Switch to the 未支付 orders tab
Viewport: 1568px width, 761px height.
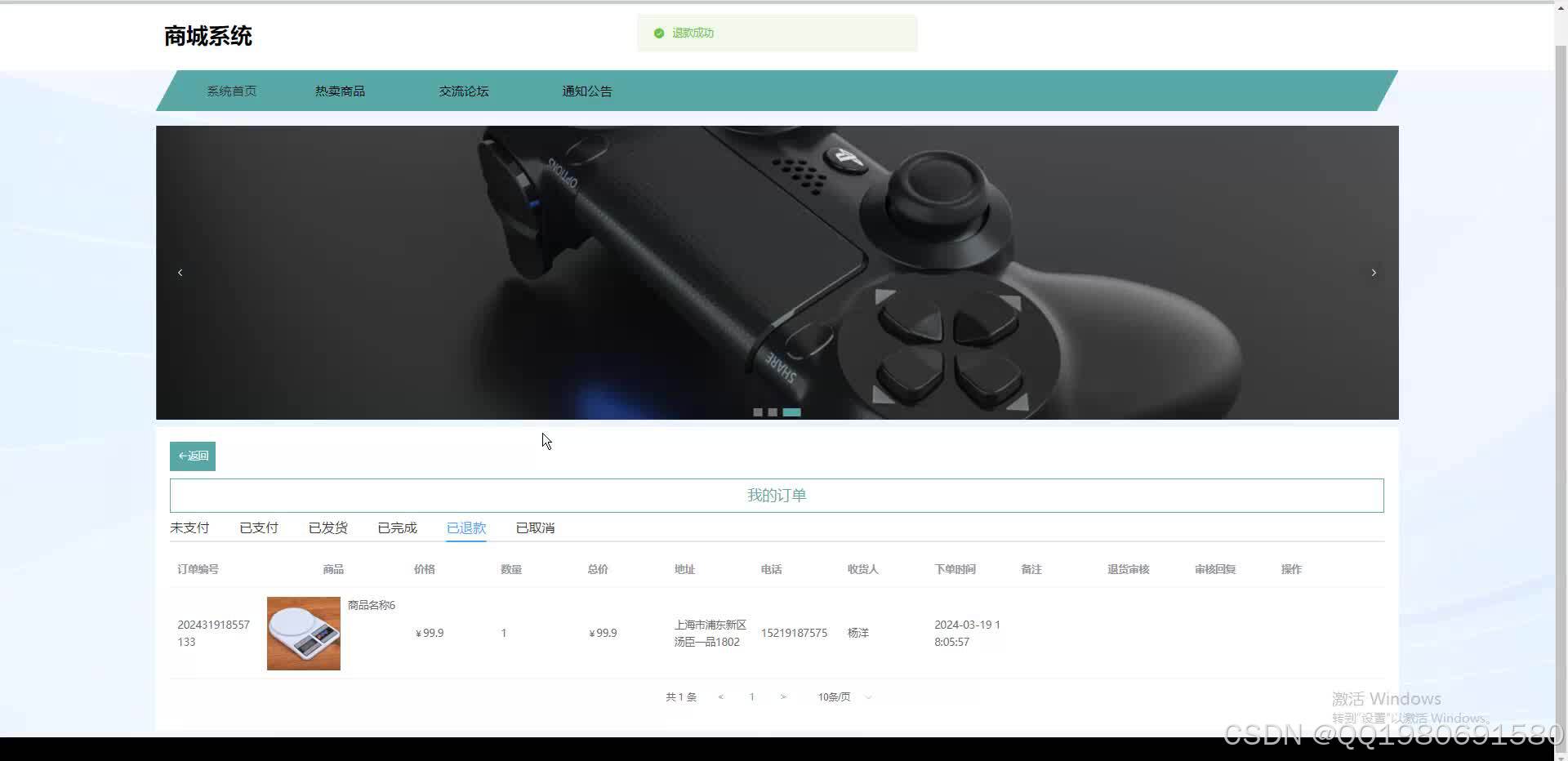coord(189,528)
